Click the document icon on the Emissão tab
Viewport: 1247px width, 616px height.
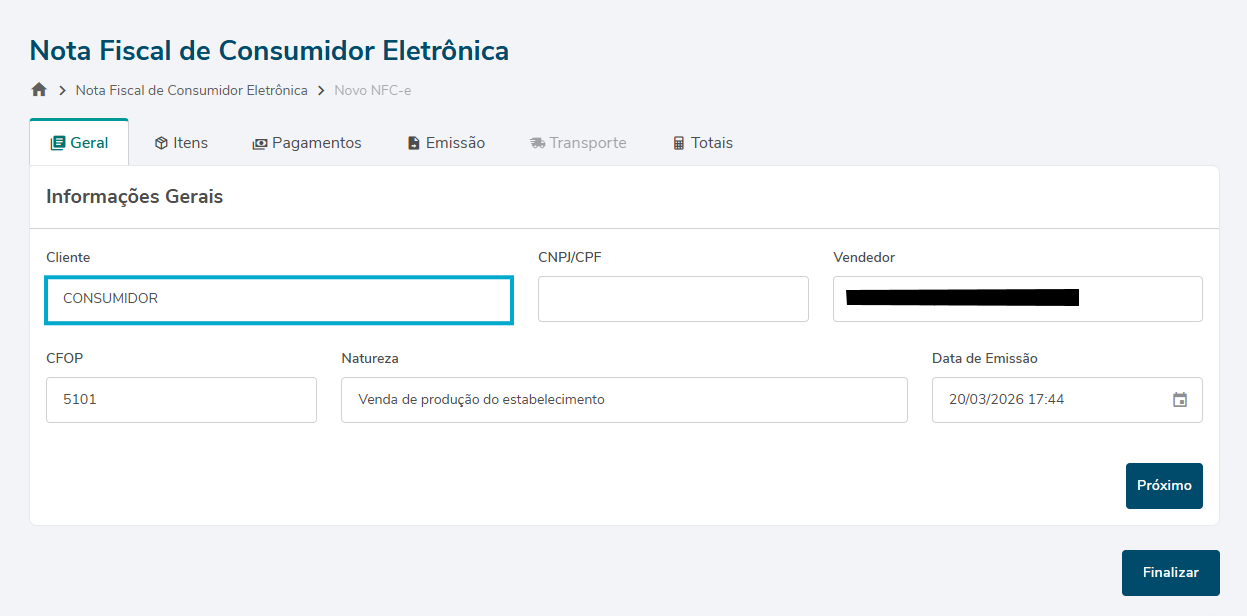point(414,143)
